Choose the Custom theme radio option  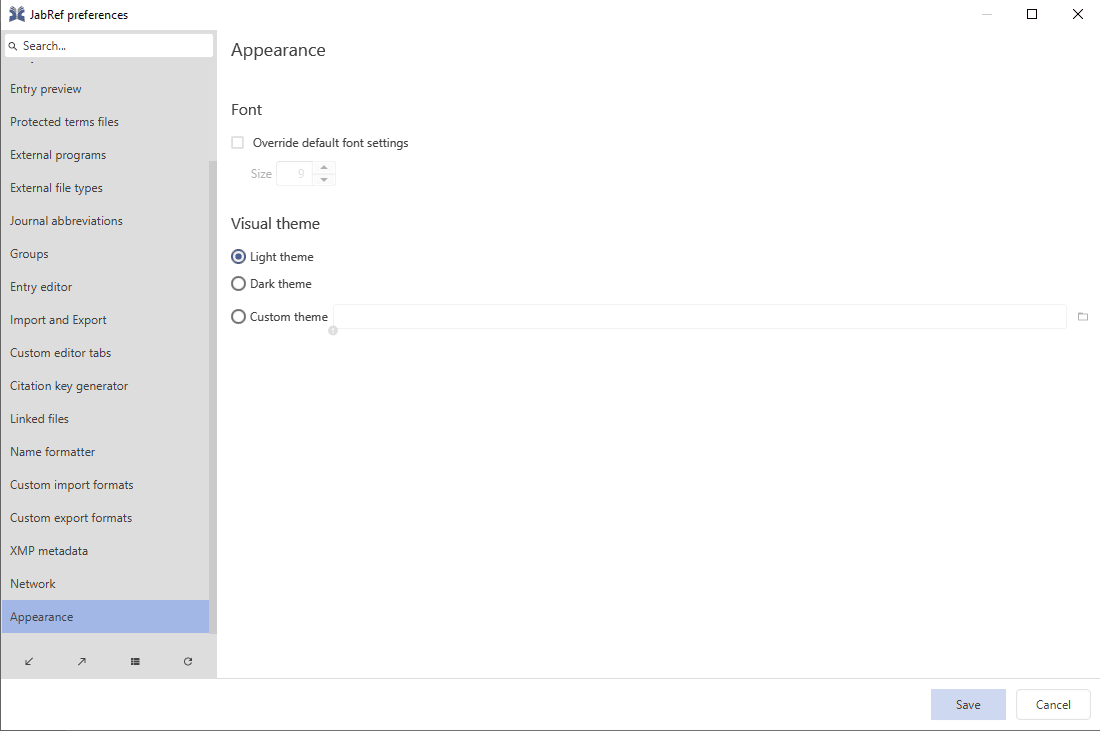click(x=239, y=317)
